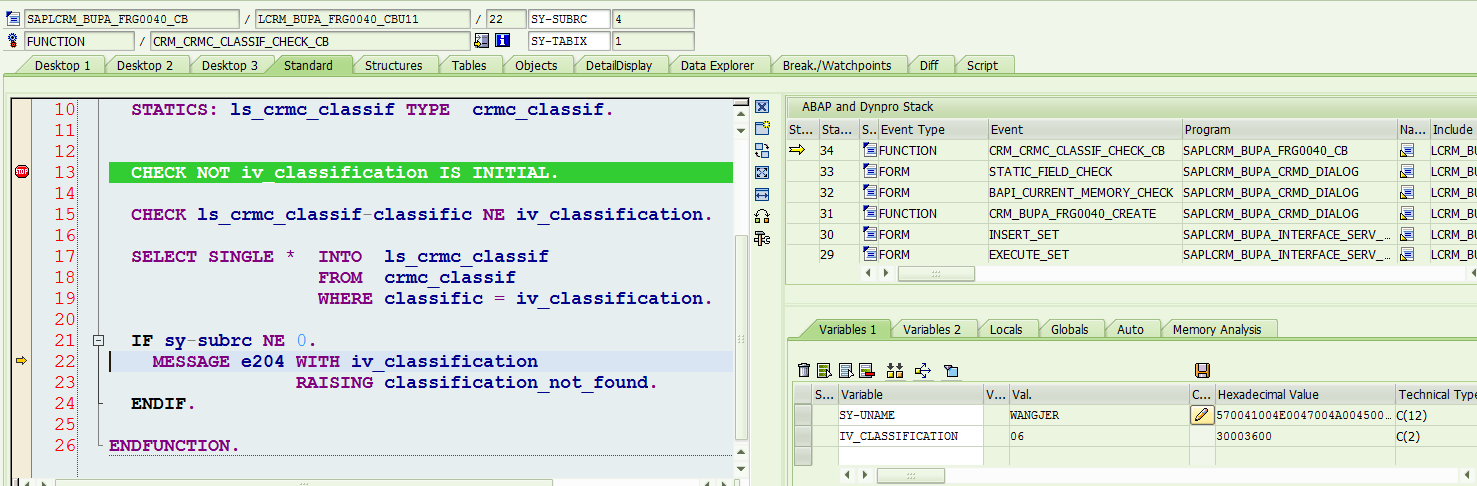Click the maximize-horizontally icon in side toolbar

coord(762,194)
